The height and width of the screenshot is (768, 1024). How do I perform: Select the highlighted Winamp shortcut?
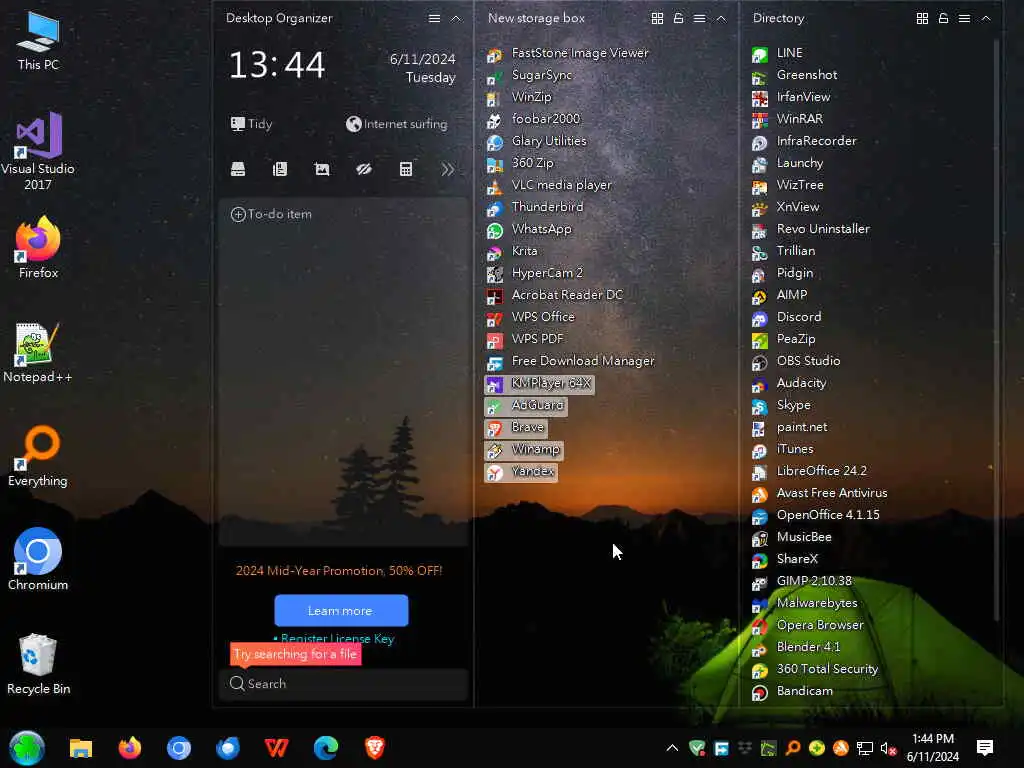[x=523, y=450]
